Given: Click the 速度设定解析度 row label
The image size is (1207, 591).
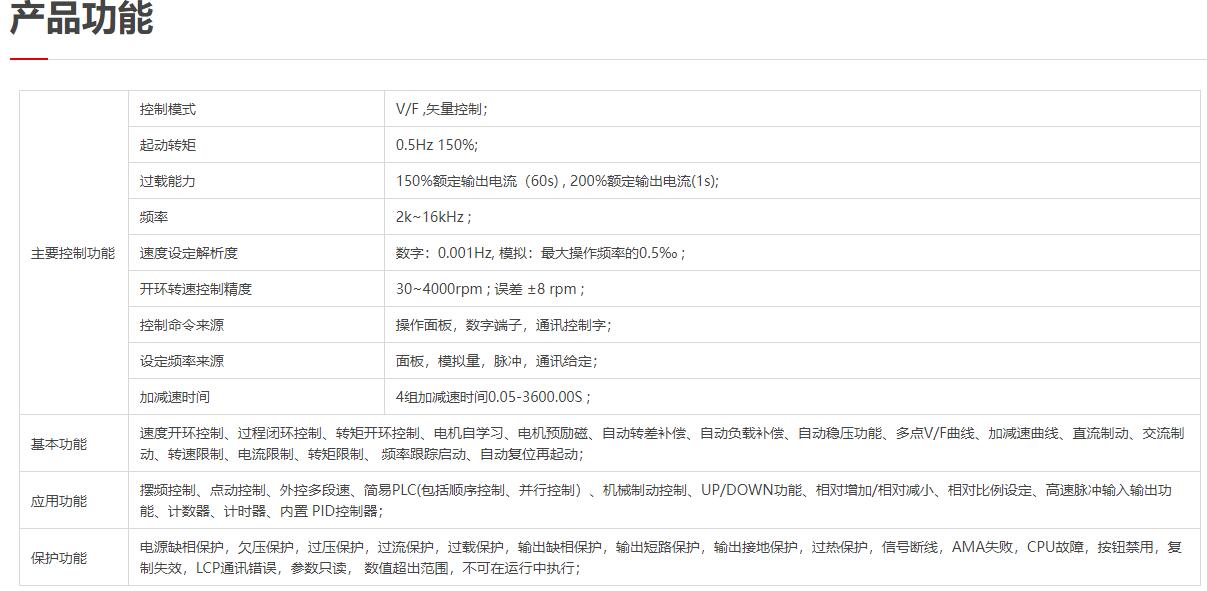Looking at the screenshot, I should tap(189, 253).
